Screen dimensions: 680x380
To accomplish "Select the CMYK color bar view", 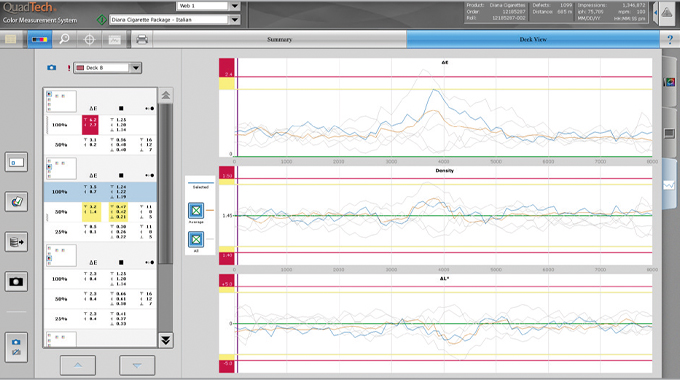I will pyautogui.click(x=39, y=39).
